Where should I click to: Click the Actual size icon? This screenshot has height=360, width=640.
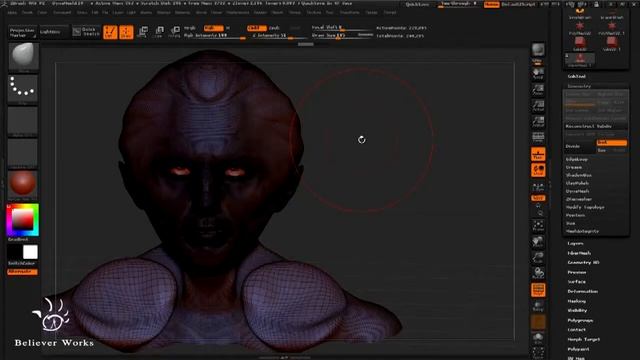[x=538, y=106]
